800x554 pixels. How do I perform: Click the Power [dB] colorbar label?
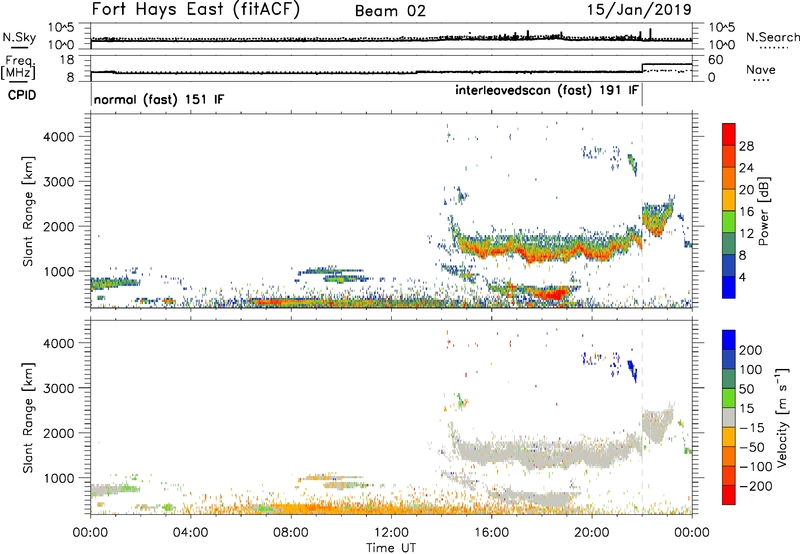point(764,211)
